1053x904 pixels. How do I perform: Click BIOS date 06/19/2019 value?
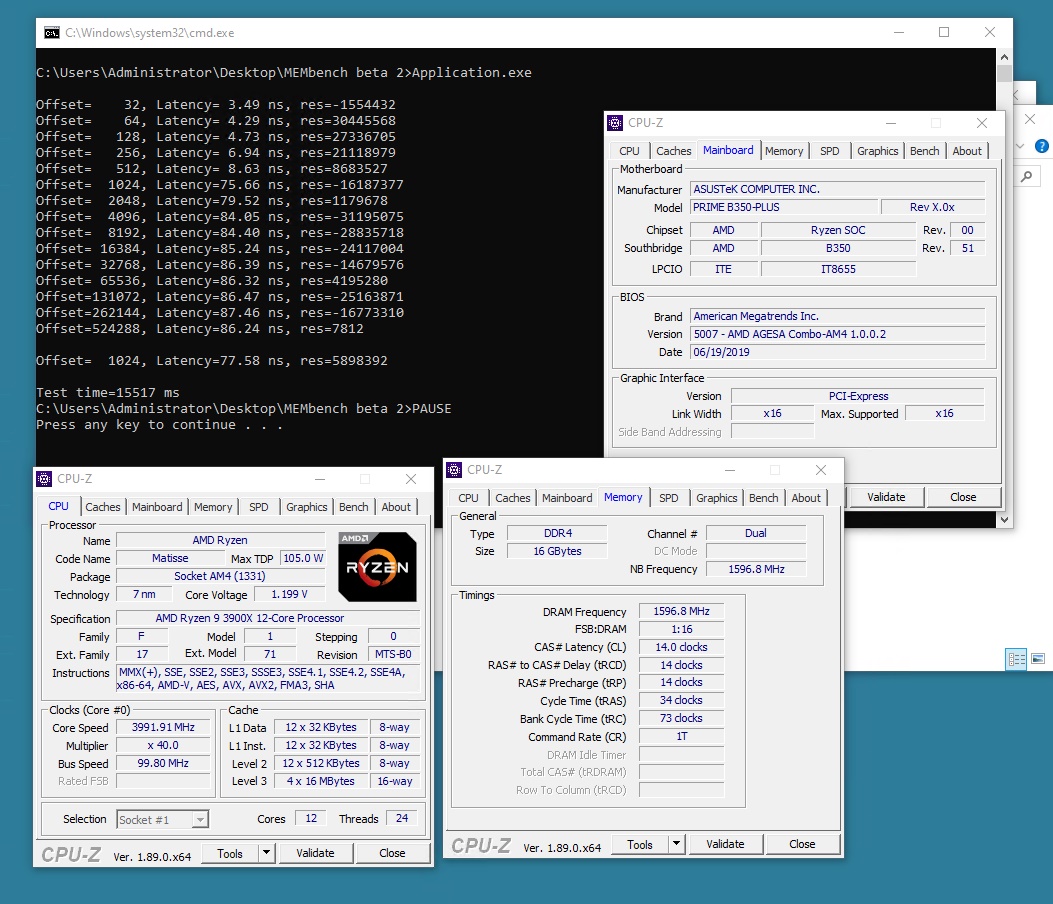pos(837,353)
